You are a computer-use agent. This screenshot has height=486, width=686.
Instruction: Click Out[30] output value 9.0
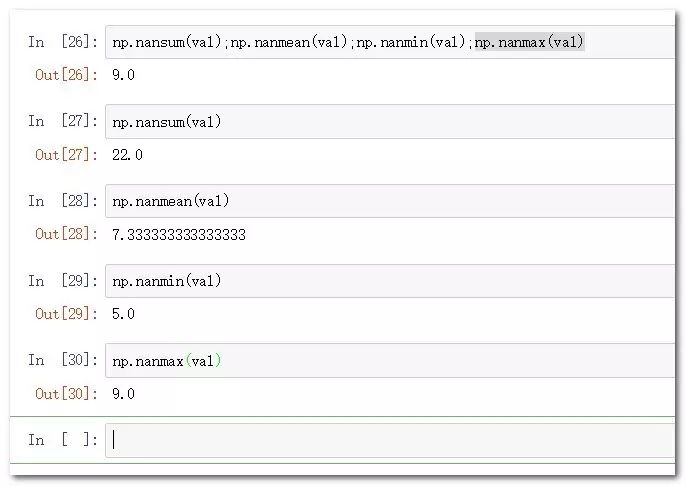123,394
